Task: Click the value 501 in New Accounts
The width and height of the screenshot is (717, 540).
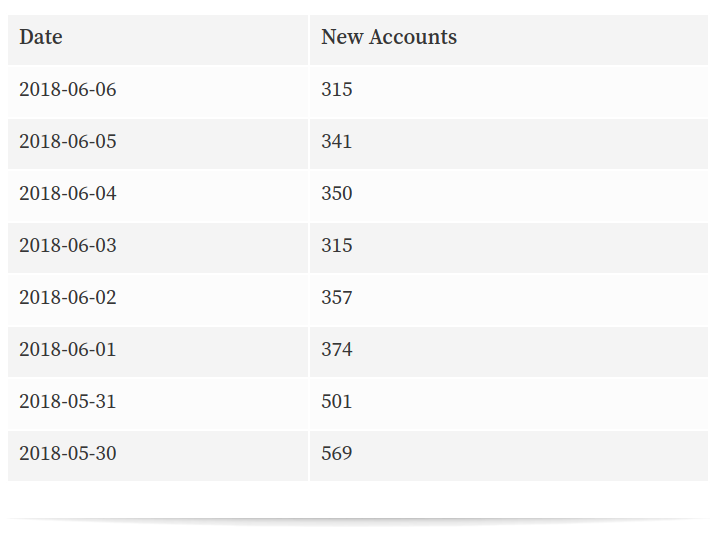Action: tap(337, 401)
